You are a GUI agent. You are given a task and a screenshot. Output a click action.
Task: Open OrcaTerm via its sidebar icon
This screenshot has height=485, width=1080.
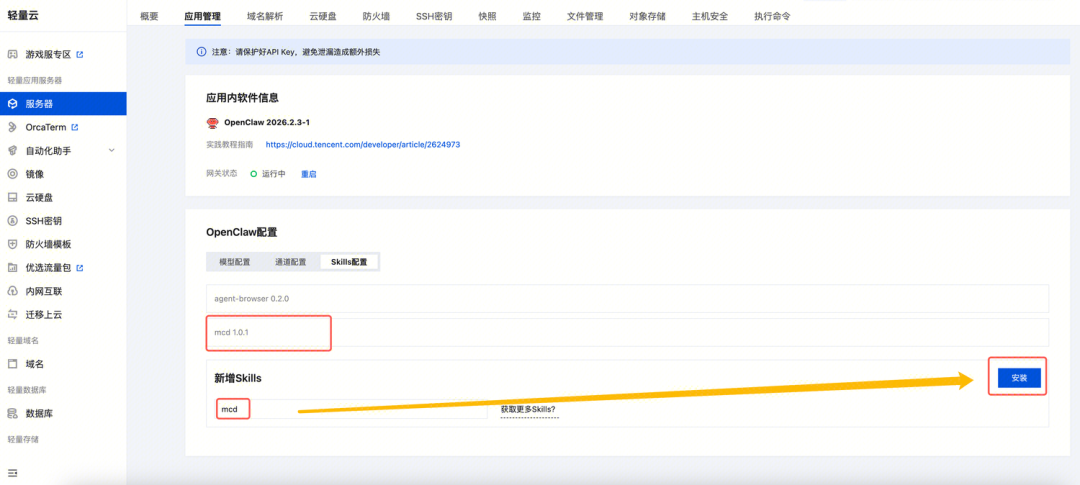(12, 127)
